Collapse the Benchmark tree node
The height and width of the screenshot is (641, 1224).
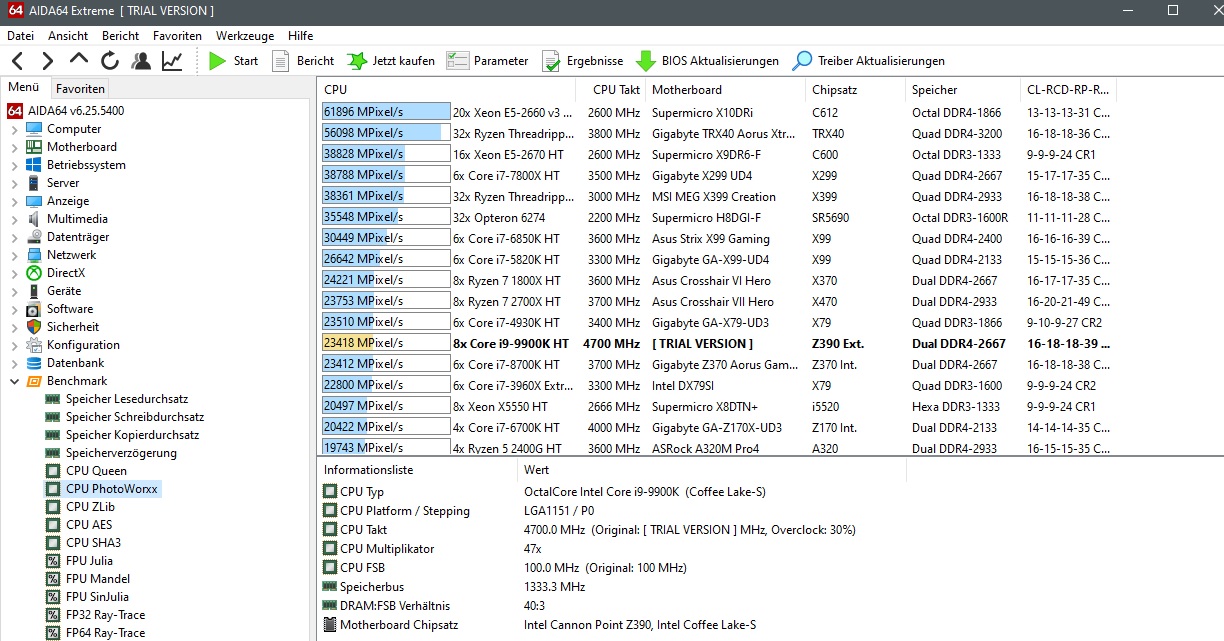[14, 381]
